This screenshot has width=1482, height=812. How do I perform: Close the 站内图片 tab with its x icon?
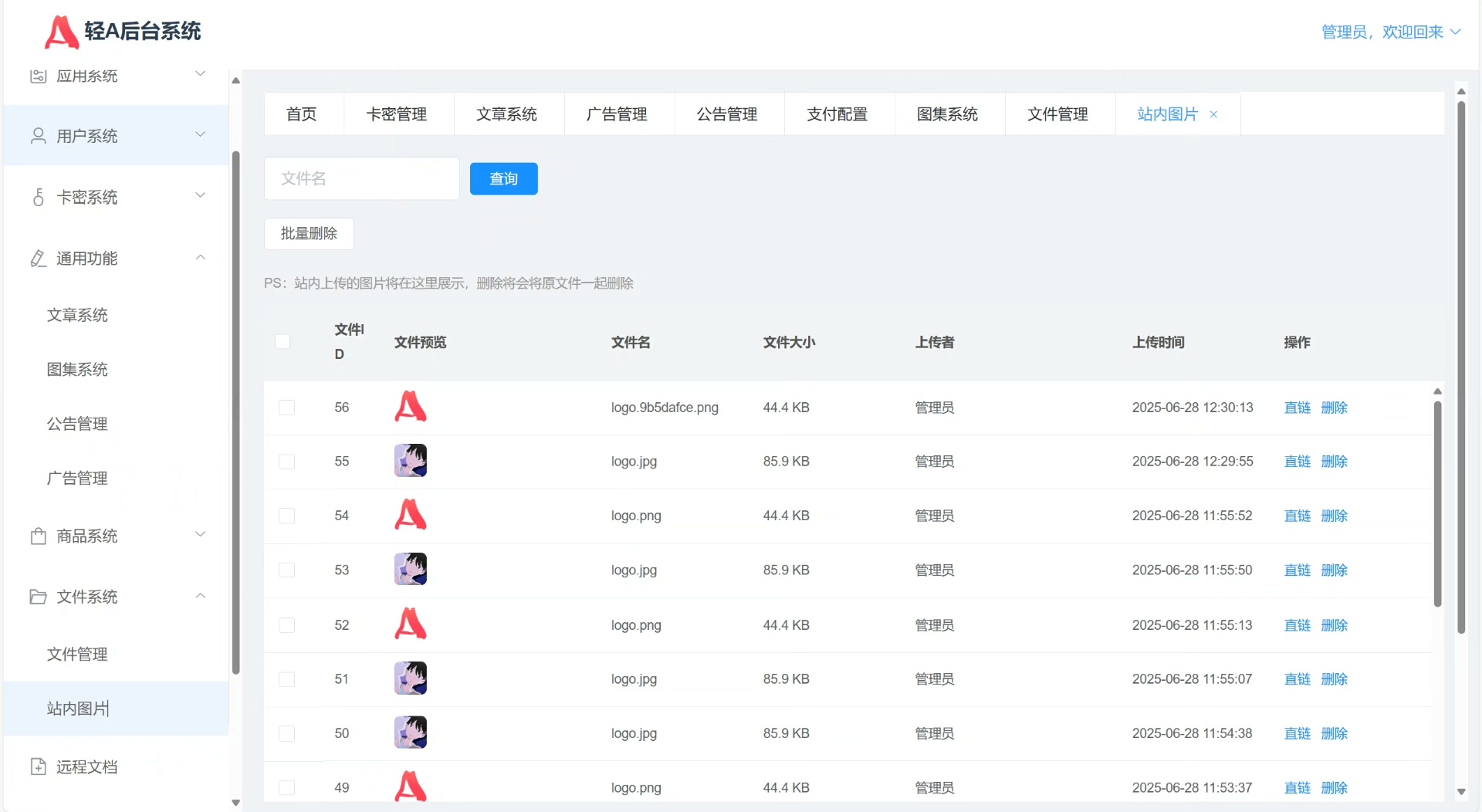click(1213, 114)
